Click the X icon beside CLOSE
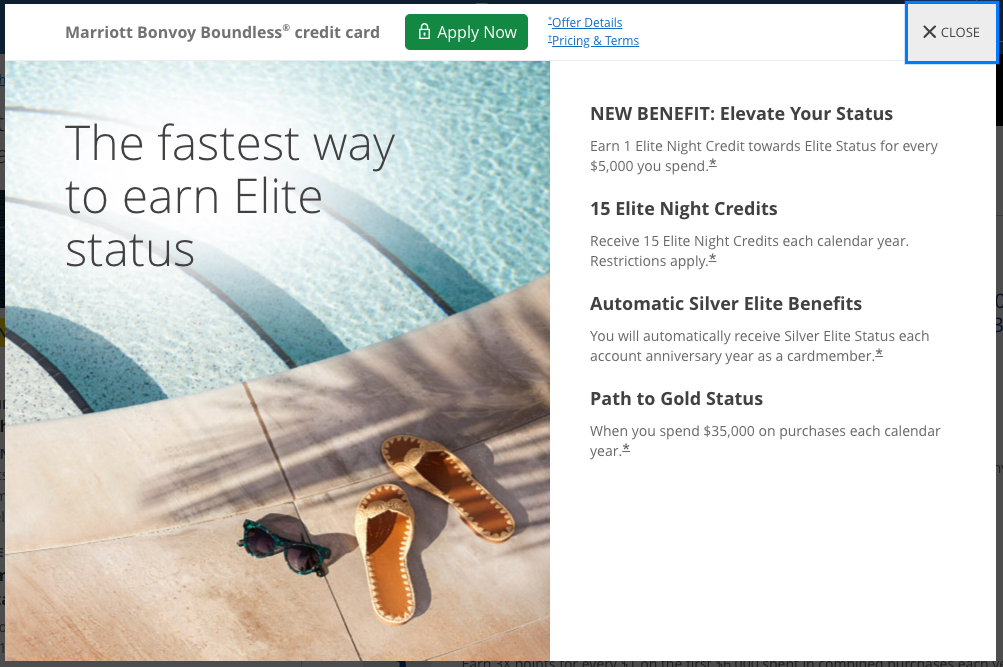 [x=929, y=32]
